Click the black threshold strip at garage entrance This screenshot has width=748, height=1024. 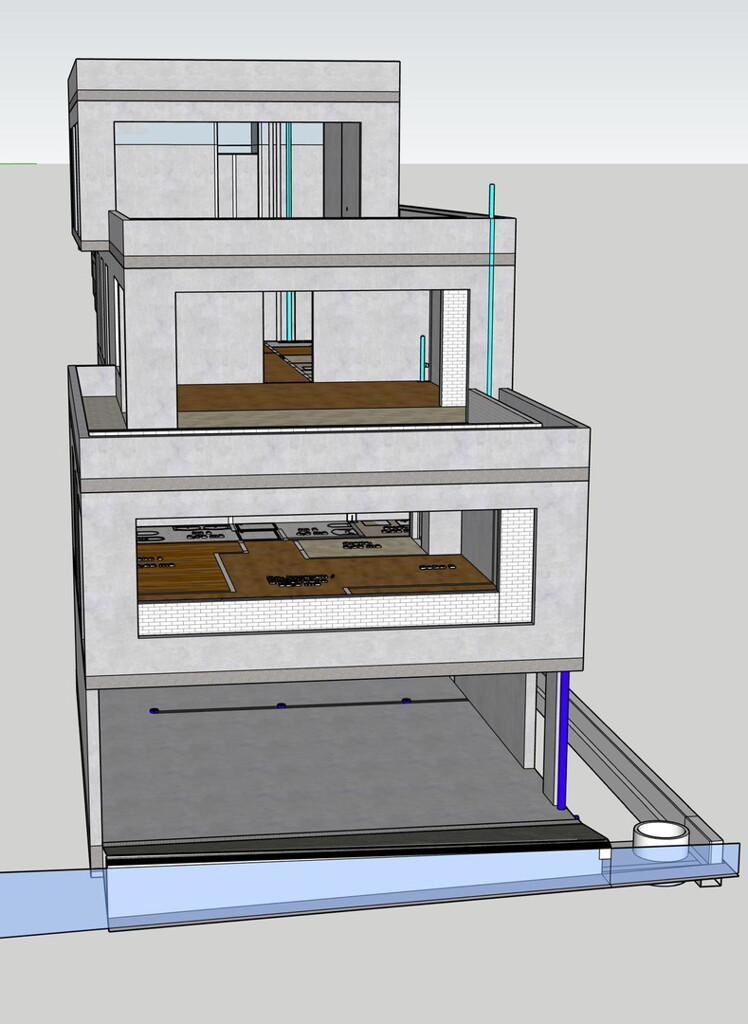(x=350, y=845)
